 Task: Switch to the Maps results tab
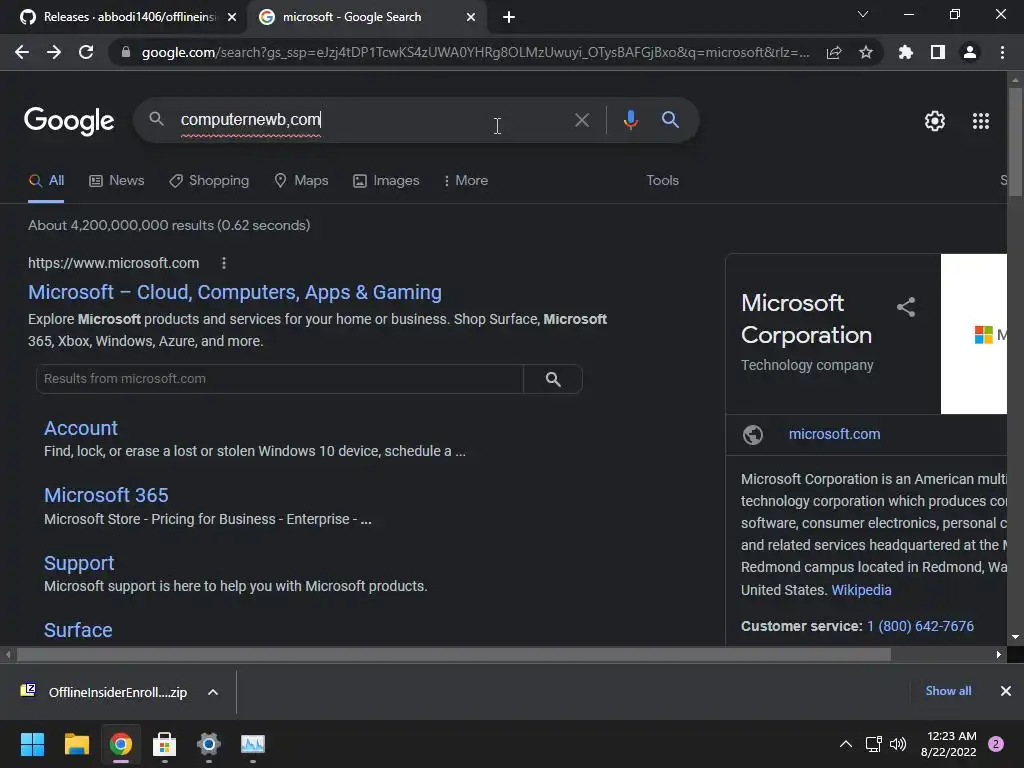click(301, 181)
